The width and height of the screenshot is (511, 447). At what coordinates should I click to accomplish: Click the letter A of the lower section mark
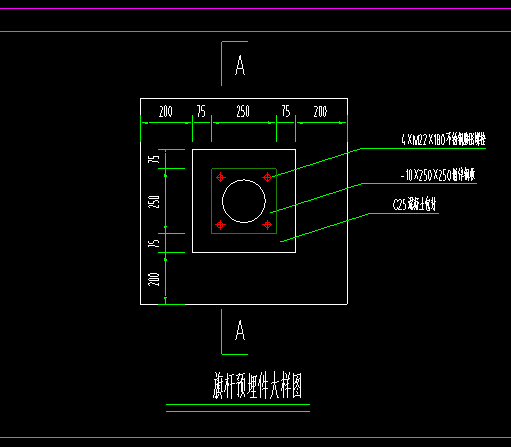tap(240, 330)
